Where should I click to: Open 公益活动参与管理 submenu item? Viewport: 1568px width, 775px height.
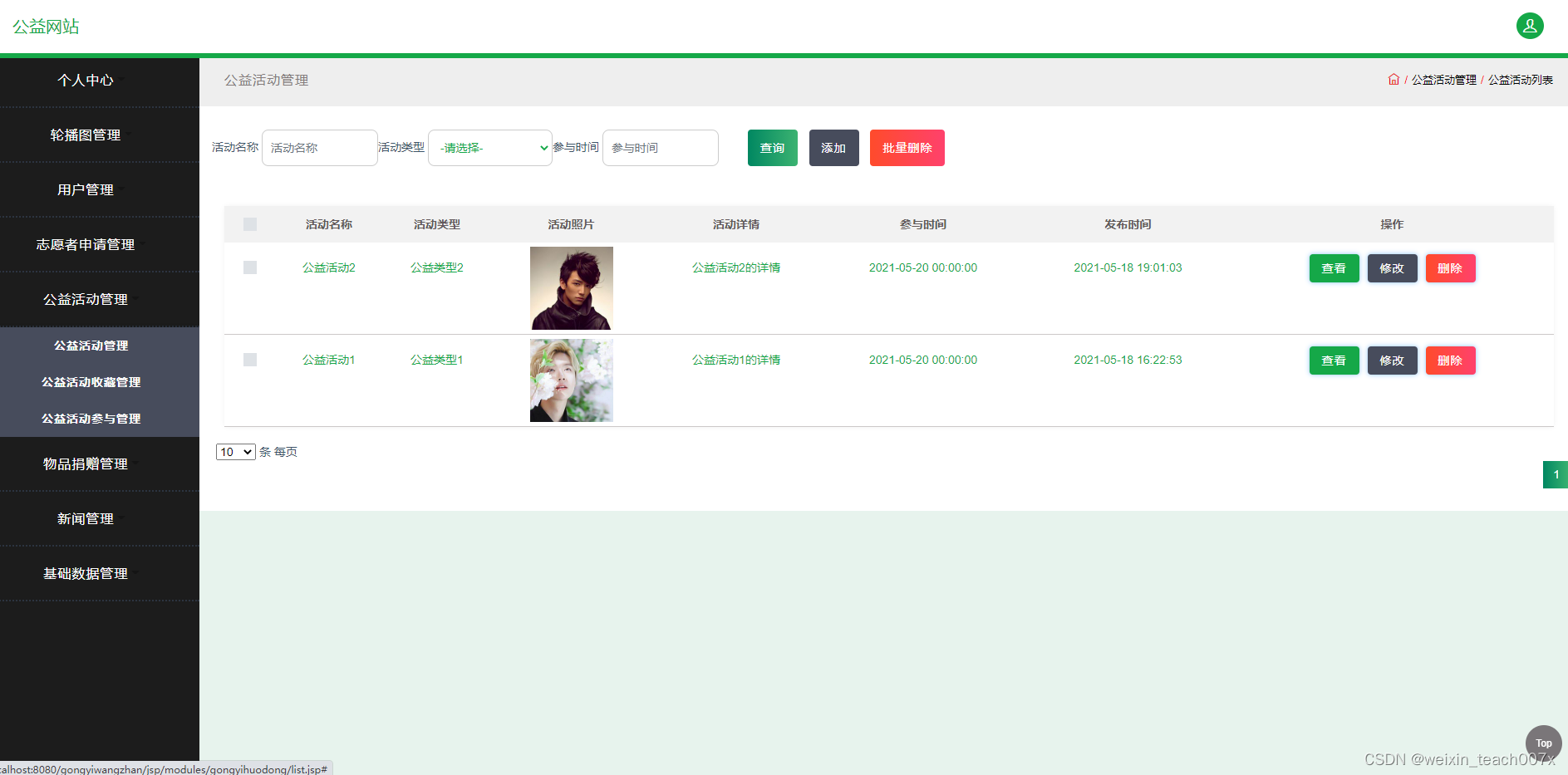click(x=91, y=419)
